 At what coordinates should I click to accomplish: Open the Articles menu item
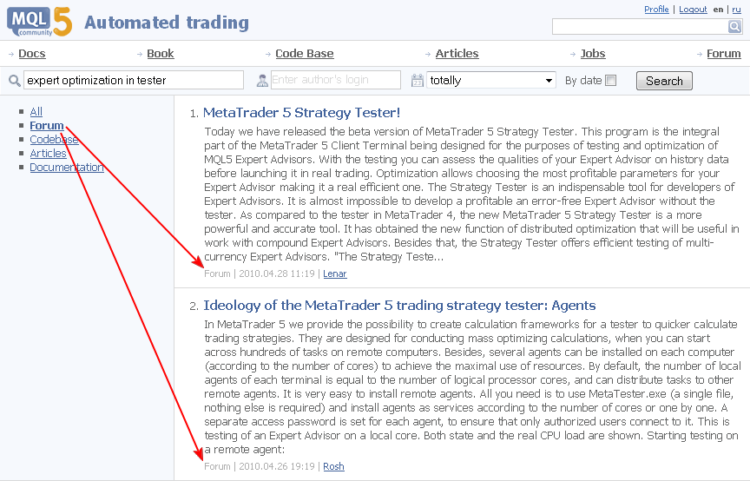457,54
